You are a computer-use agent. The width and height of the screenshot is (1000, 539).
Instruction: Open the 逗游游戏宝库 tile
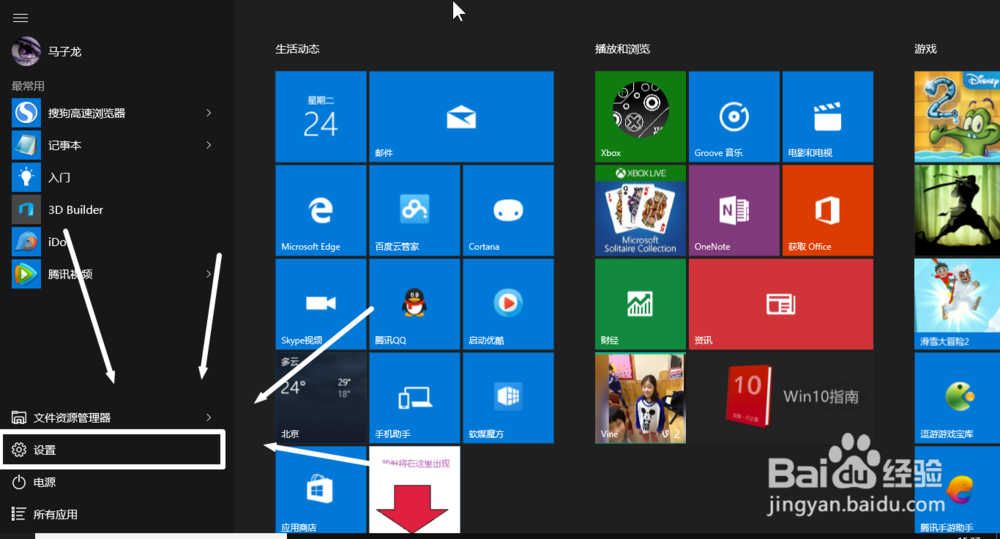957,398
